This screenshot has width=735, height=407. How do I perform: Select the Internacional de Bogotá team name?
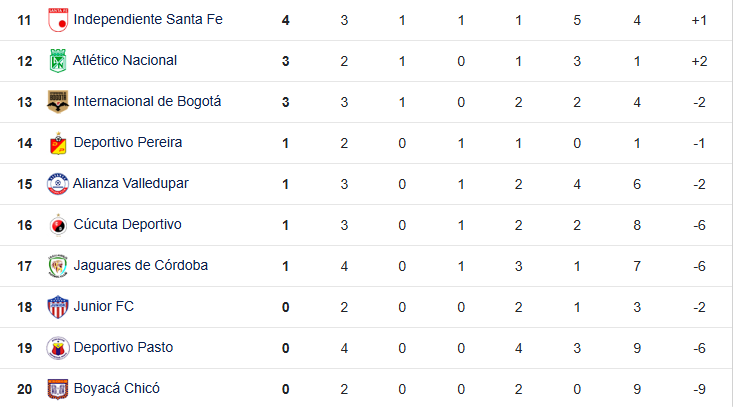147,101
